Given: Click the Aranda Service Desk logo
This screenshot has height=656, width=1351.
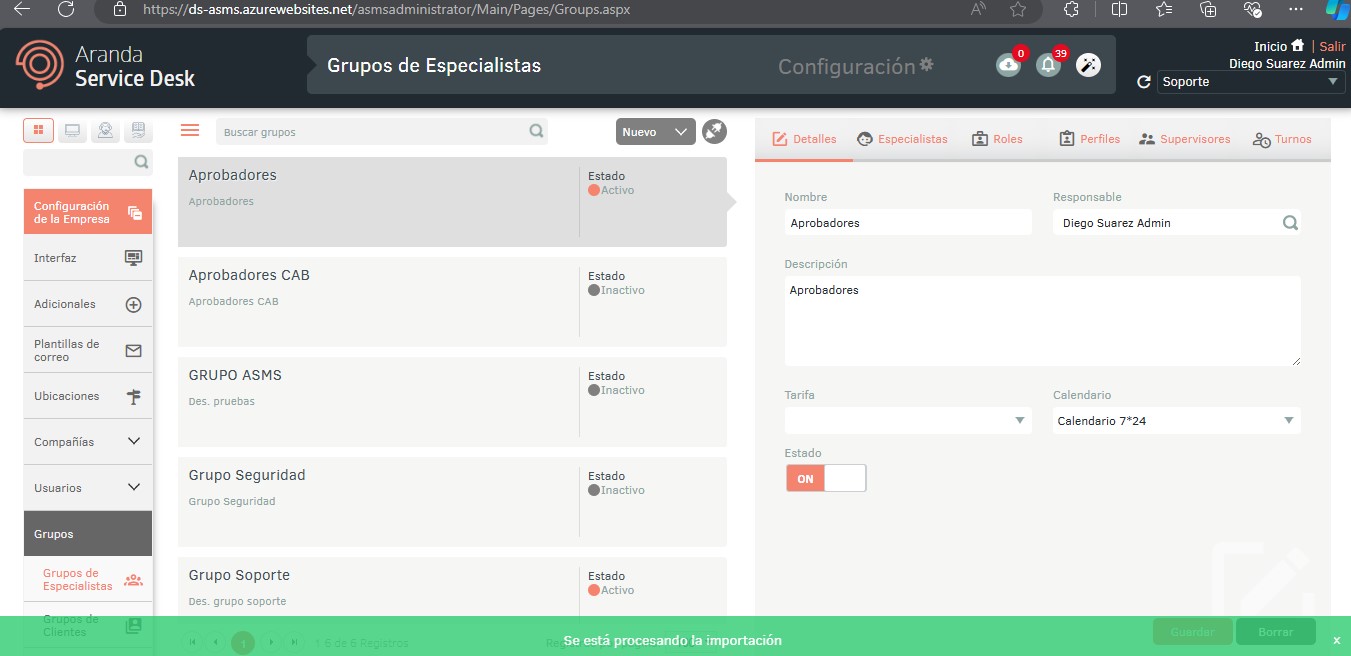Looking at the screenshot, I should [x=105, y=66].
